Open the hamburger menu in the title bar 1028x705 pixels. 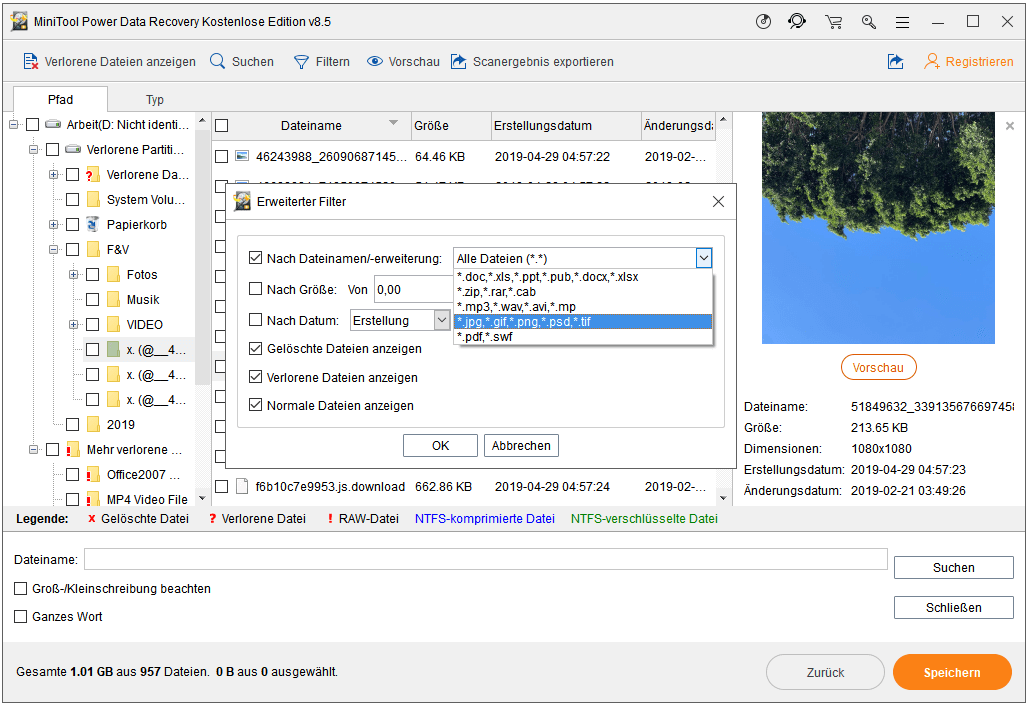point(902,21)
